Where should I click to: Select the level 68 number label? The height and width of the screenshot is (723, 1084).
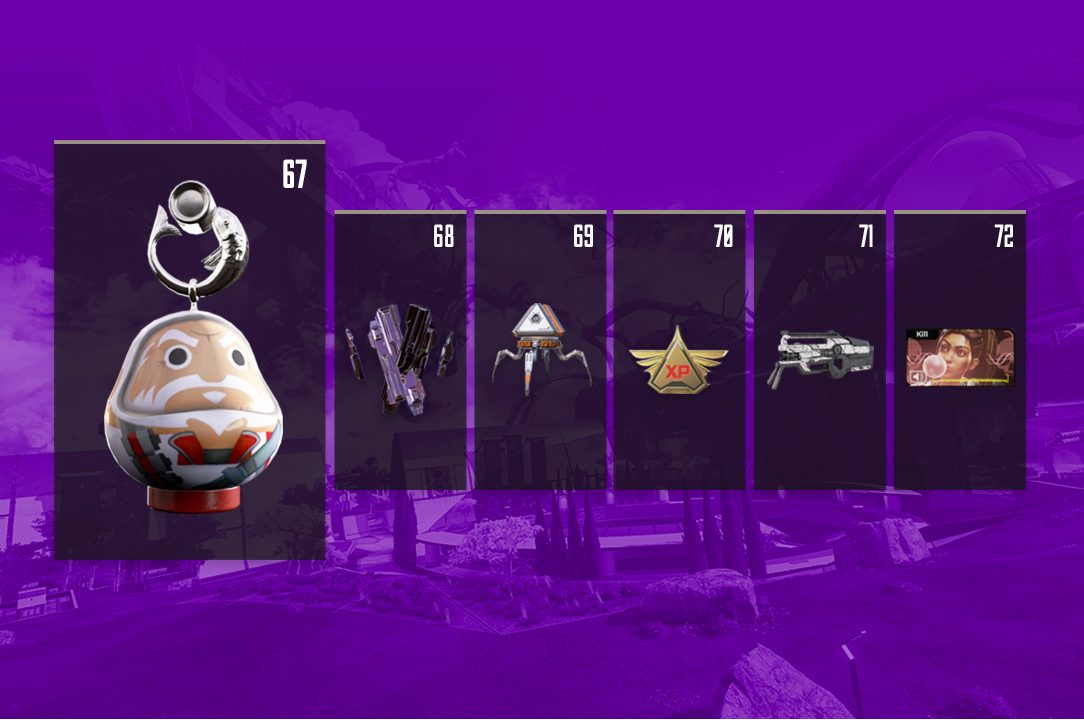pyautogui.click(x=444, y=236)
